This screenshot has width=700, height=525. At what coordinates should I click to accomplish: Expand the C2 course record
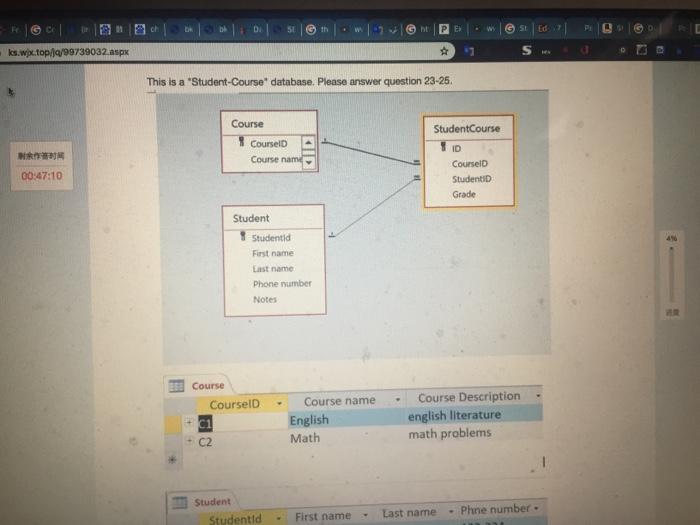click(189, 441)
